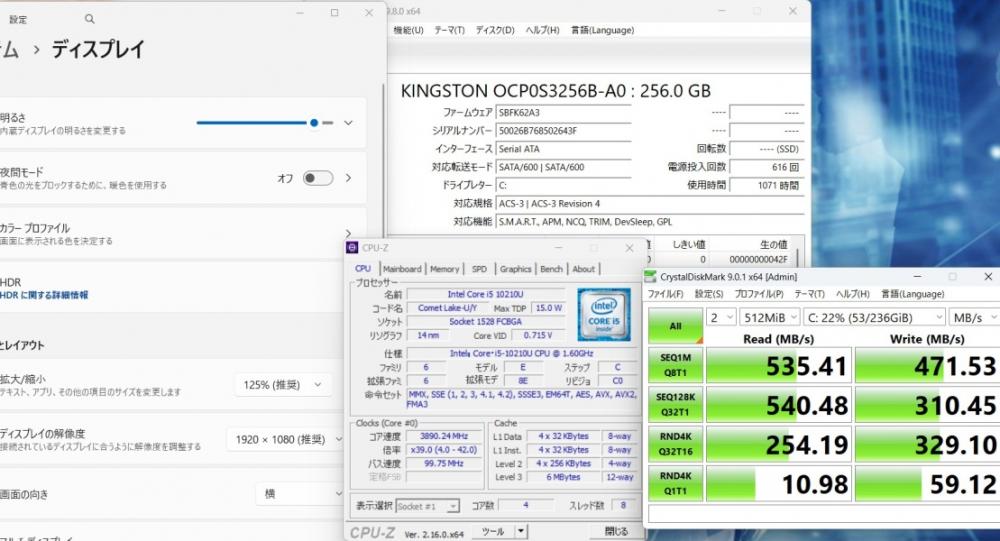Open CrystalDiskMark プロファイル(P) menu

coord(759,294)
